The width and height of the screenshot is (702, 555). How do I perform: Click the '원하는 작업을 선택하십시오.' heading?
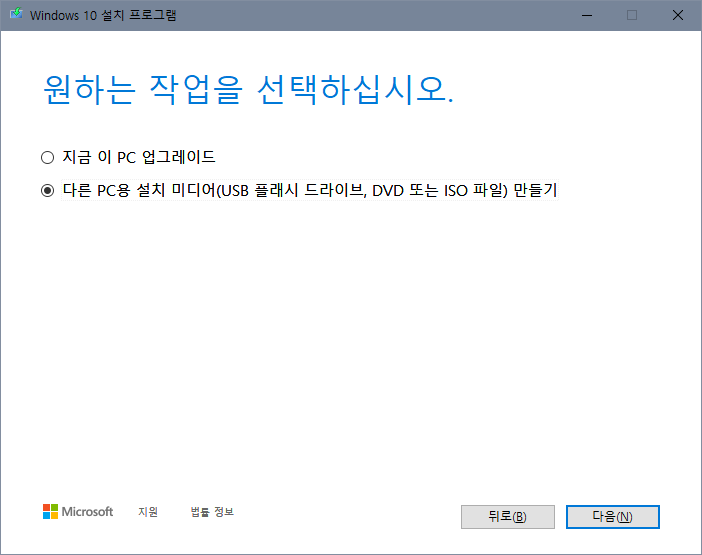(x=248, y=90)
